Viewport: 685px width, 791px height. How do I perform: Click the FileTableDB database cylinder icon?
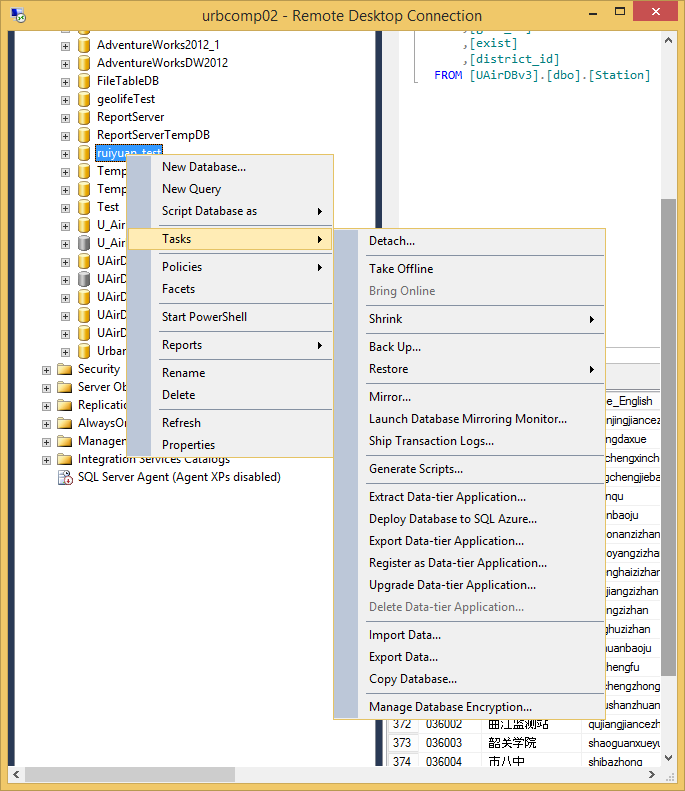coord(84,81)
